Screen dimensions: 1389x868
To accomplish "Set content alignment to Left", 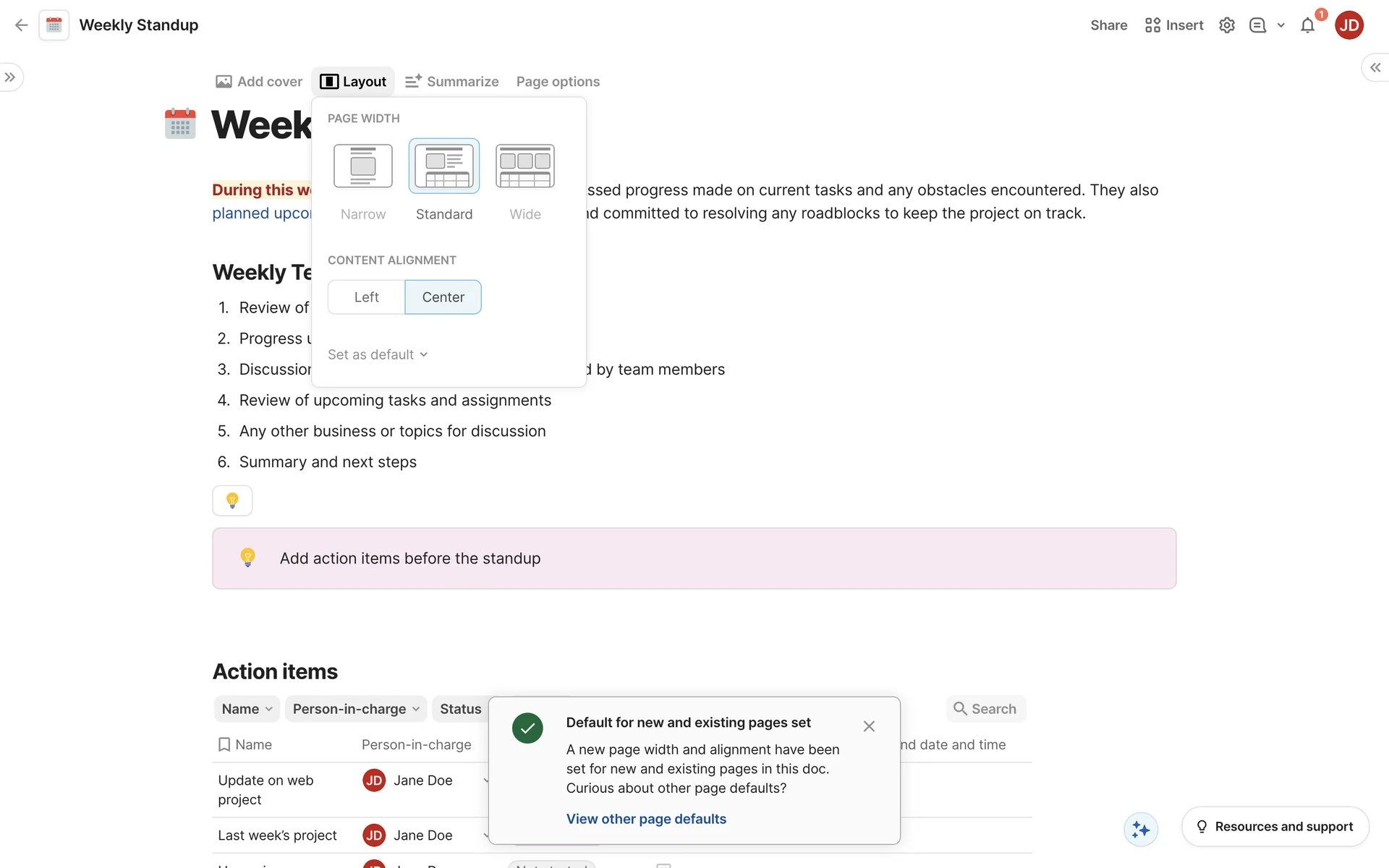I will coord(366,297).
